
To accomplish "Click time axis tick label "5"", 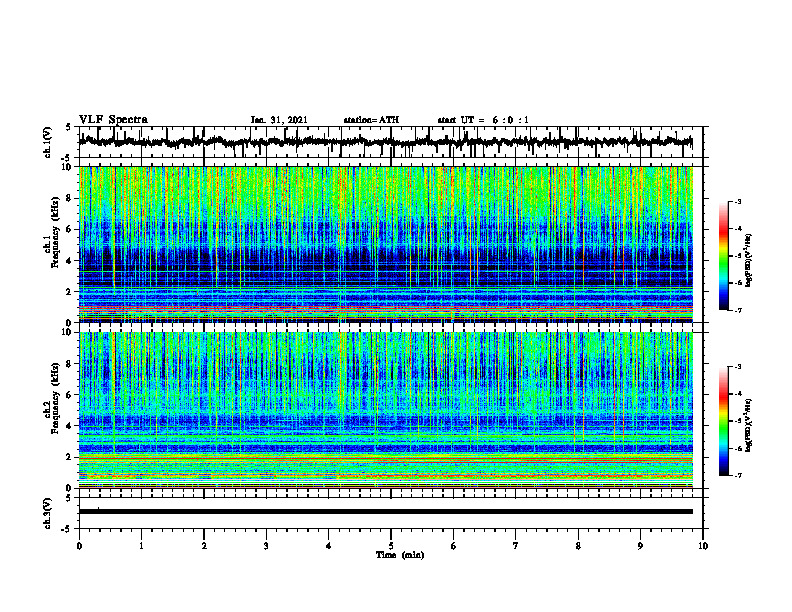I will coord(391,546).
